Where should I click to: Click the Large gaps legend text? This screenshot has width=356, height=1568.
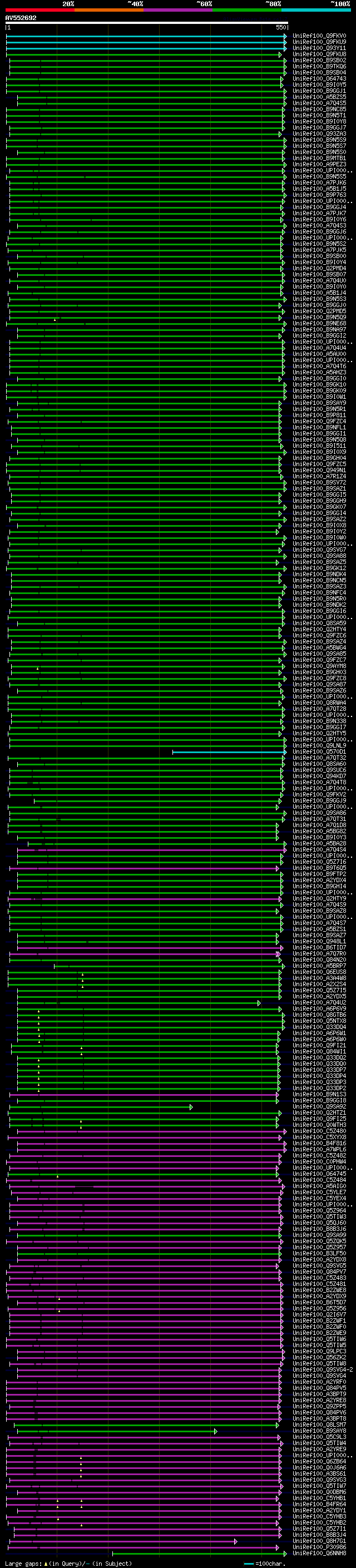68,1563
